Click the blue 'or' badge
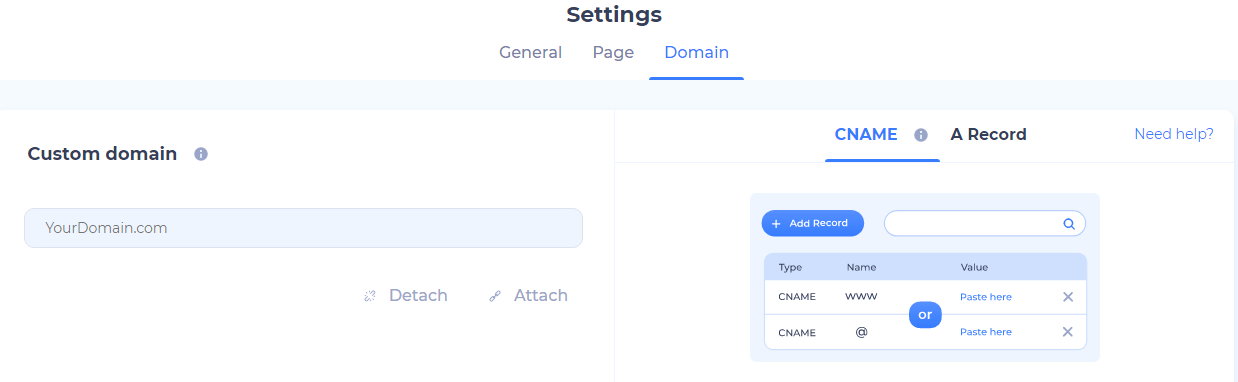The width and height of the screenshot is (1238, 382). [925, 314]
